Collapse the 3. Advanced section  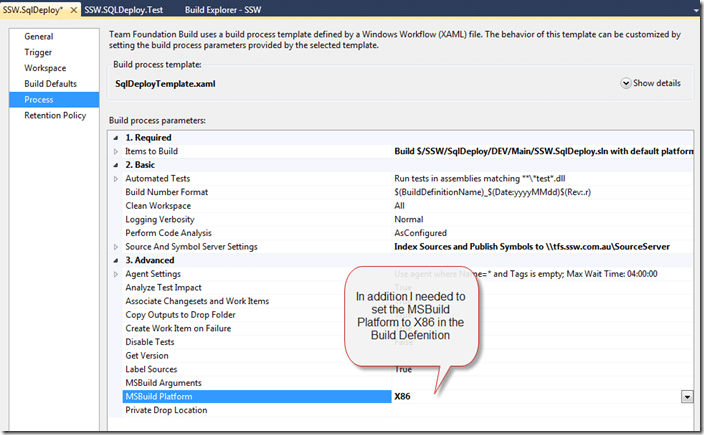coord(116,260)
